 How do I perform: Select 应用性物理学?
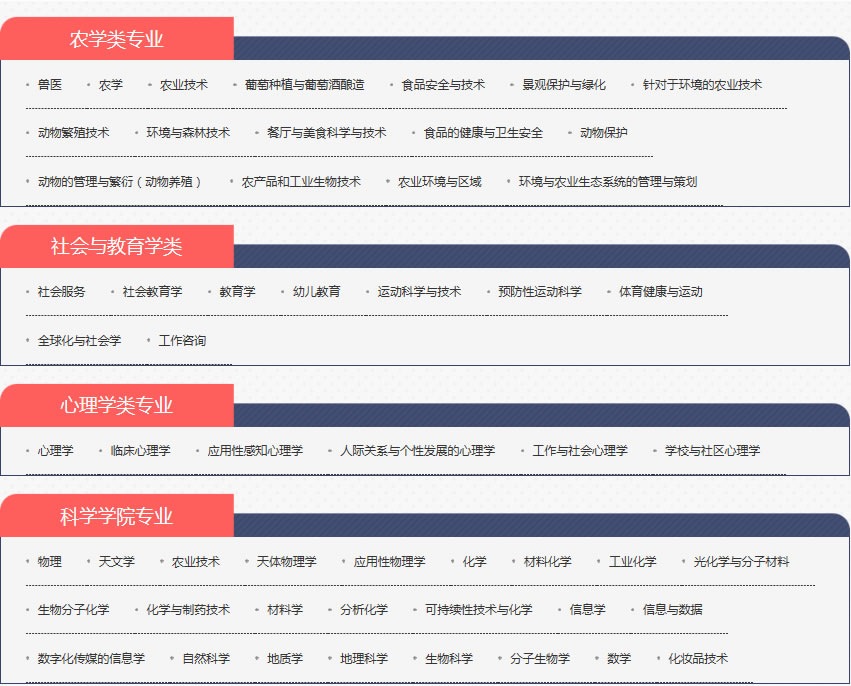pos(389,562)
